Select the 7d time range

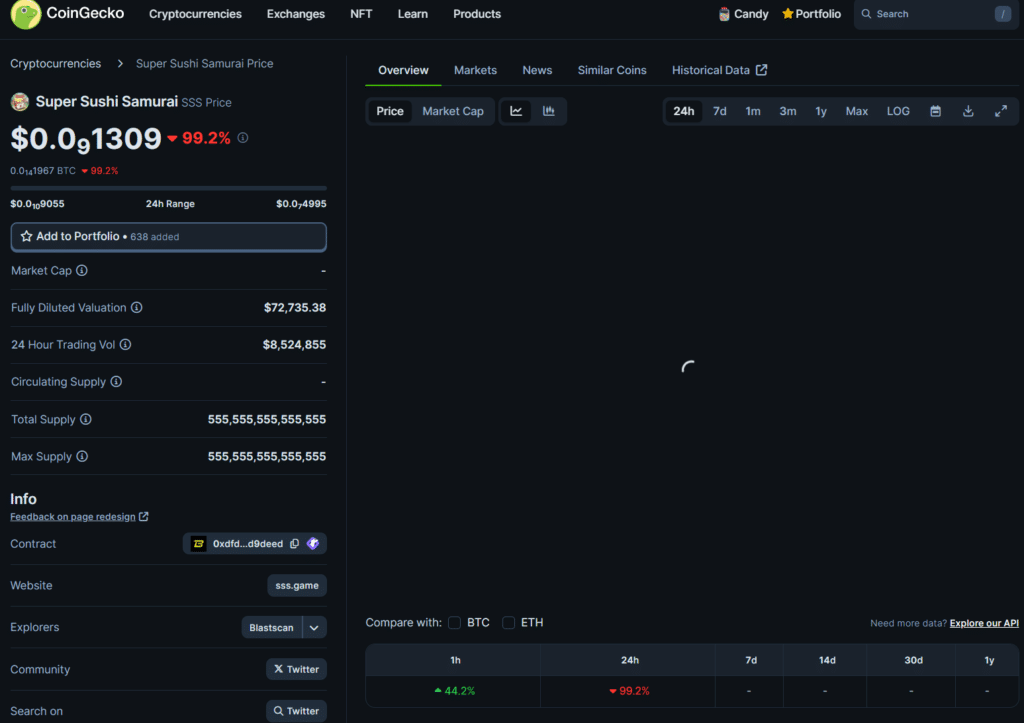coord(720,111)
